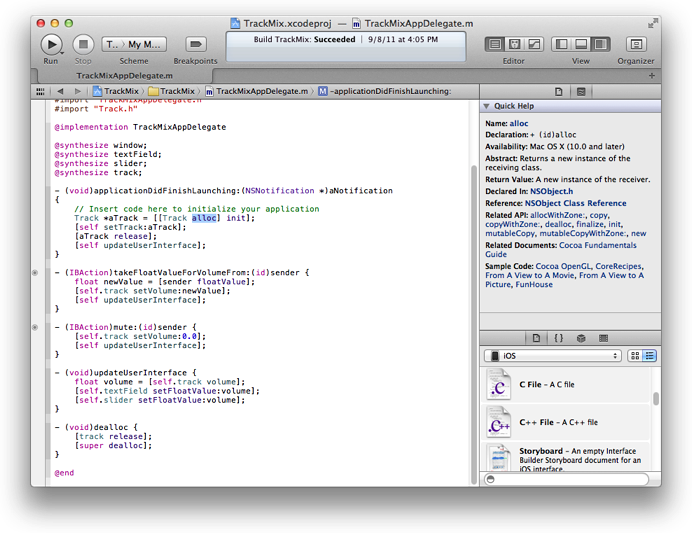
Task: Open TrackMixAppDelegate.m jump bar item
Action: tap(257, 91)
